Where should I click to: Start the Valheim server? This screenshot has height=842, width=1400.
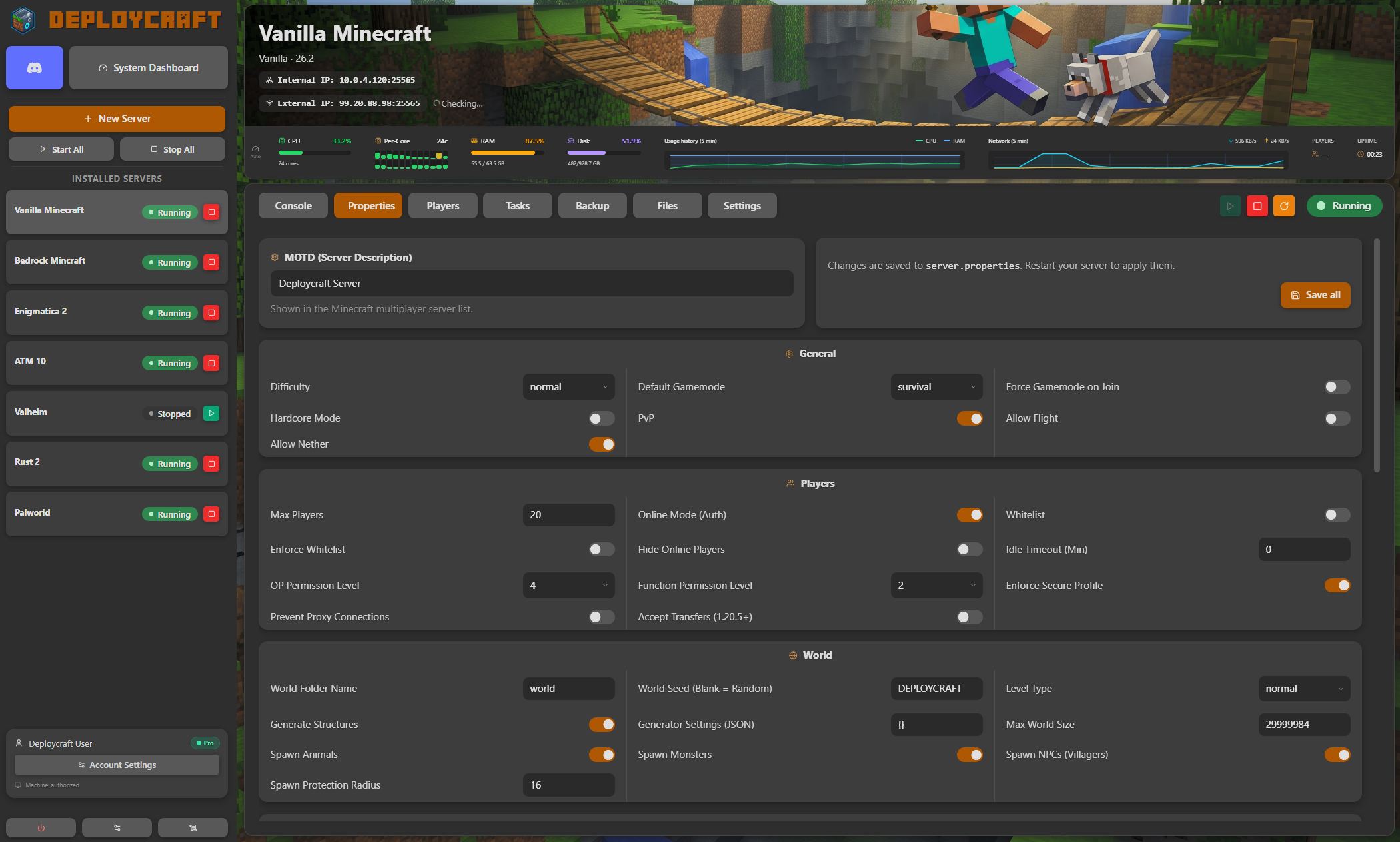click(x=211, y=414)
